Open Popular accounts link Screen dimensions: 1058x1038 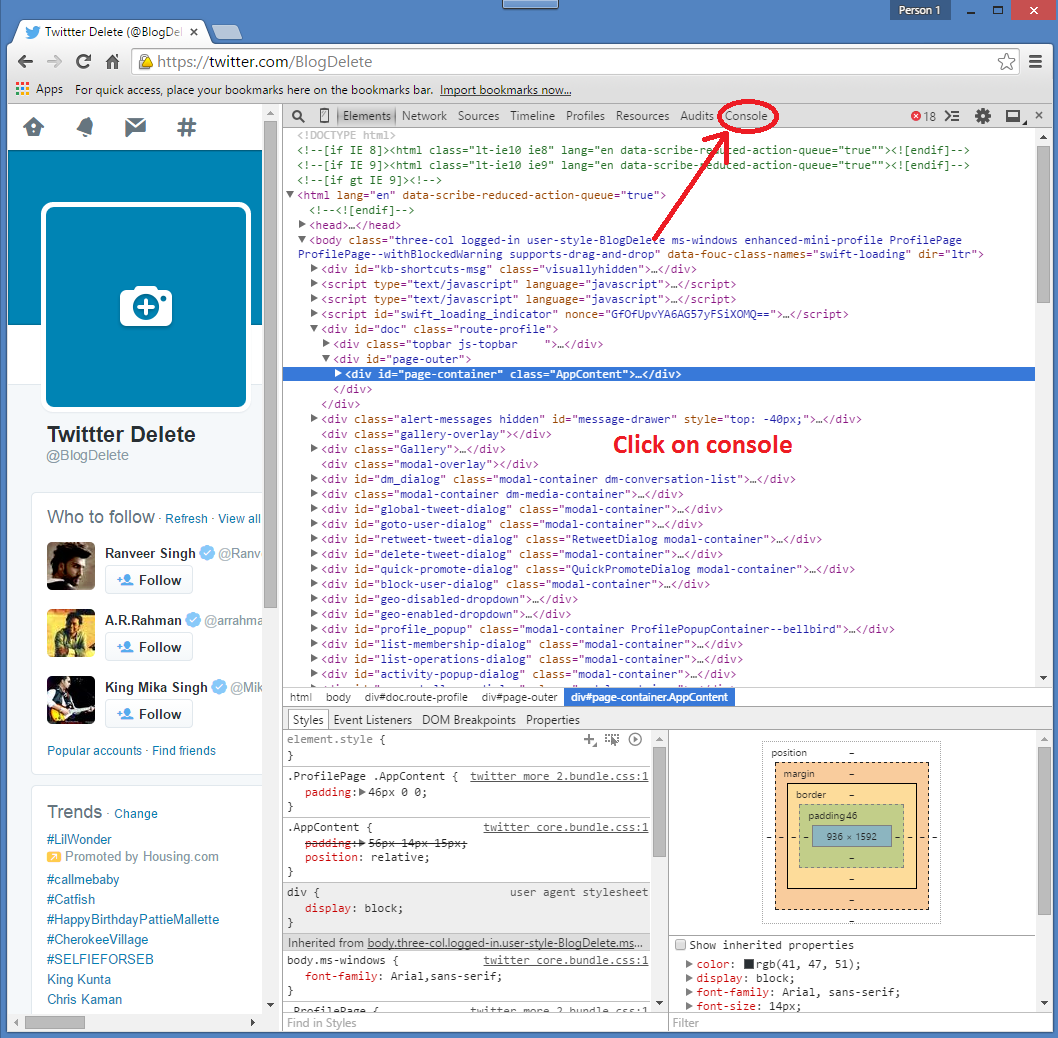94,750
